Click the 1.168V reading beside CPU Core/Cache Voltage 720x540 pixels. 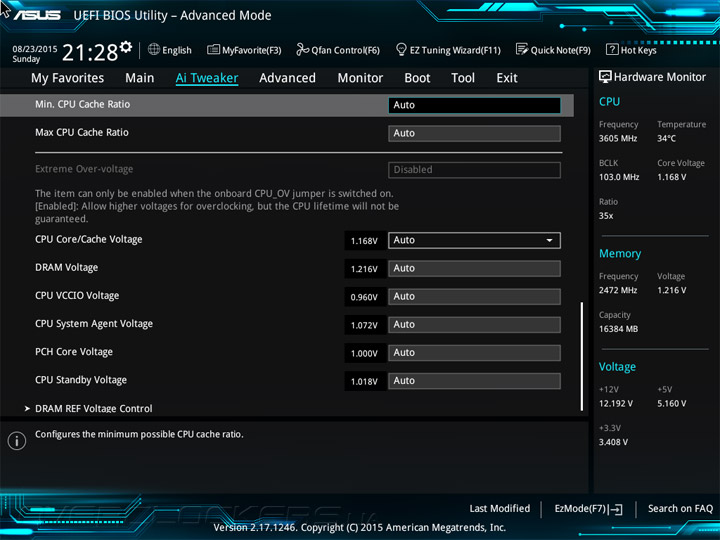point(364,241)
